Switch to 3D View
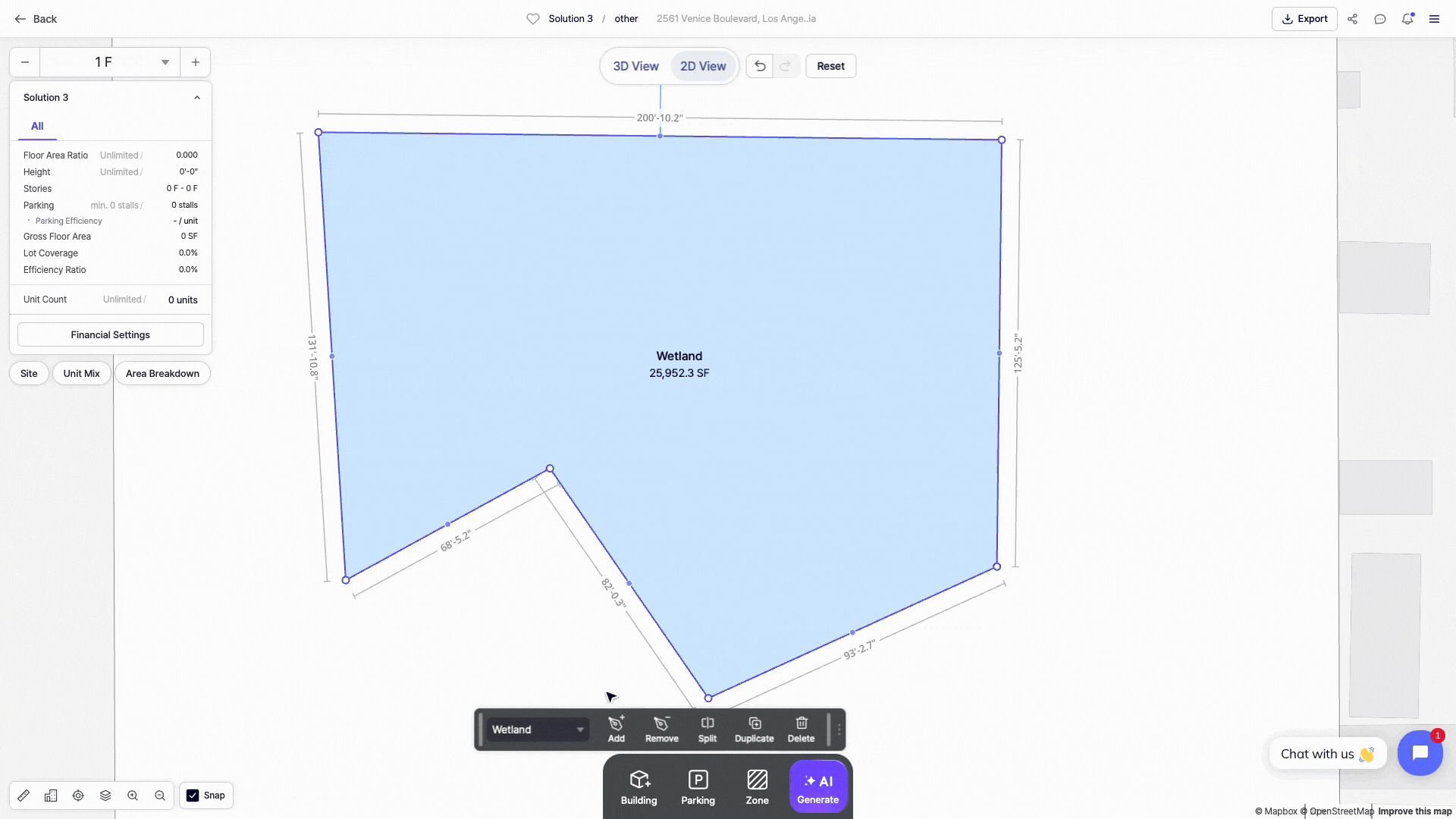Viewport: 1456px width, 819px height. [635, 66]
